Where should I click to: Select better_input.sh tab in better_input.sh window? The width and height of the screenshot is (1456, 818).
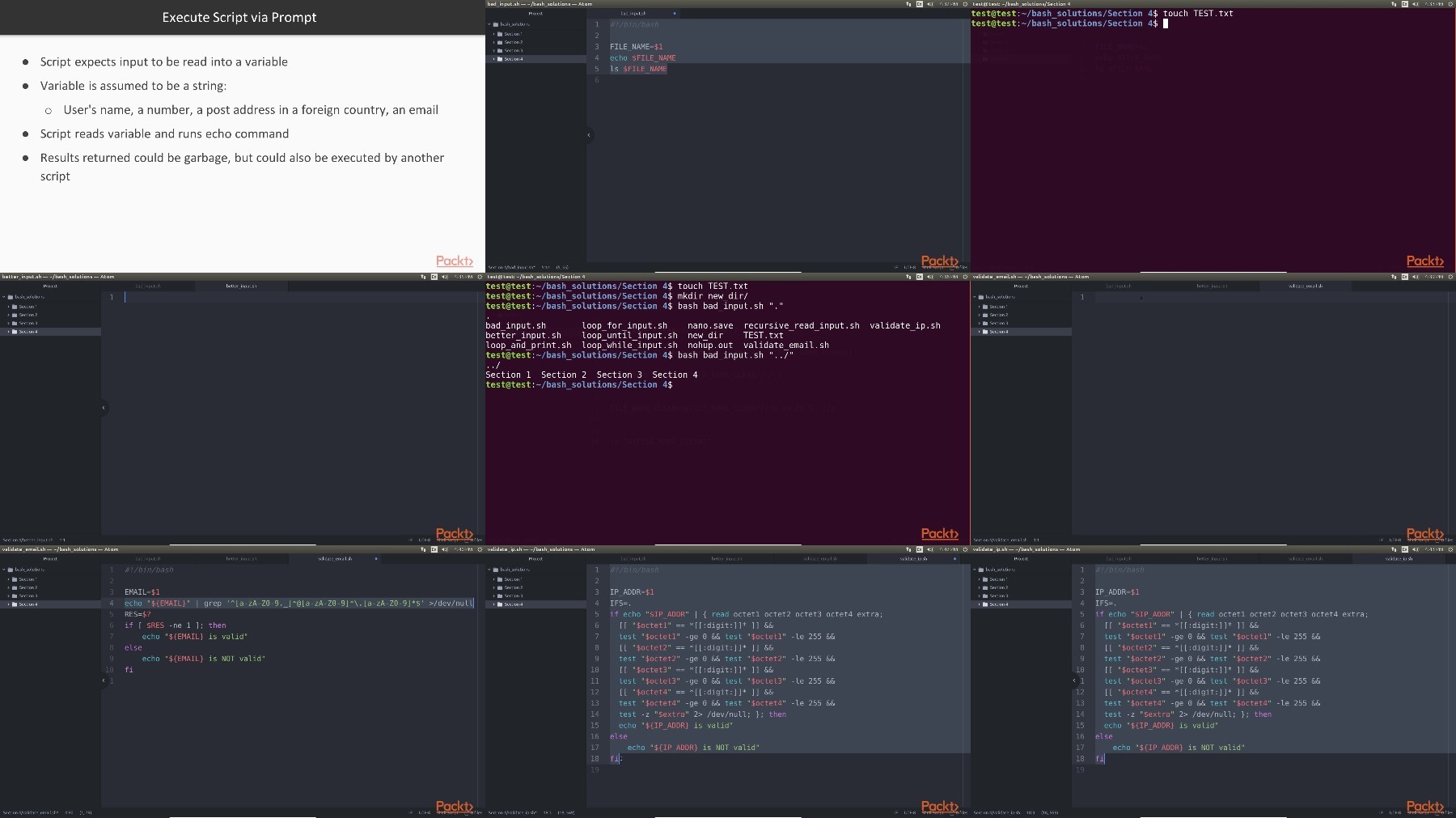pyautogui.click(x=242, y=286)
